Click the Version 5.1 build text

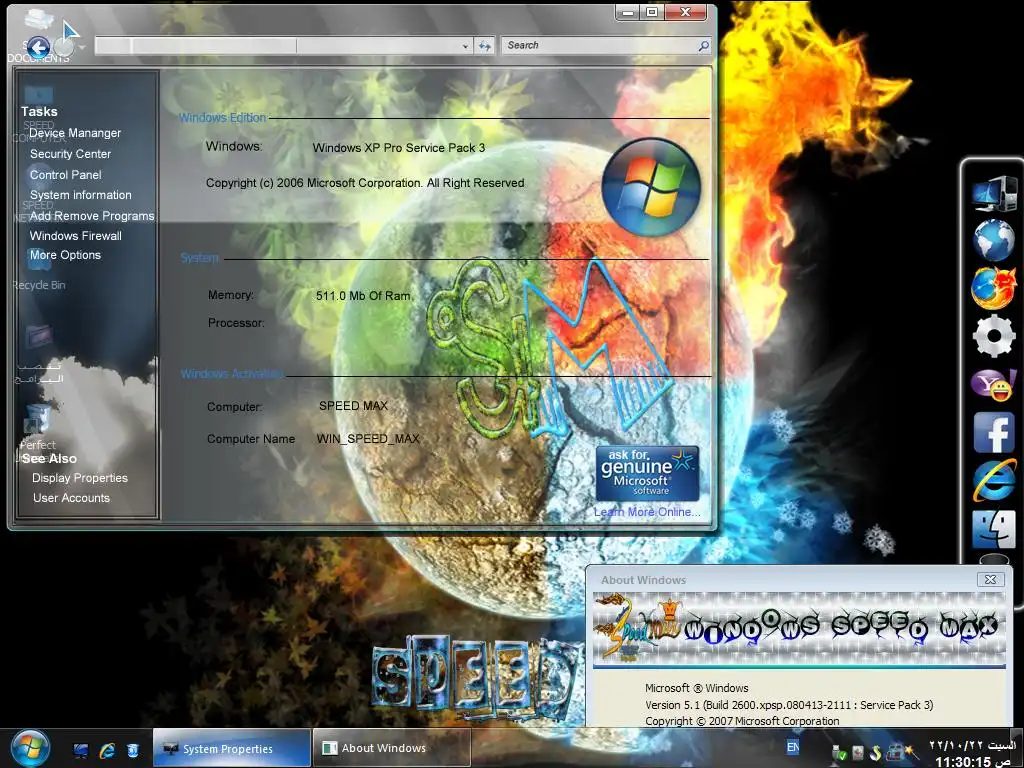[789, 705]
